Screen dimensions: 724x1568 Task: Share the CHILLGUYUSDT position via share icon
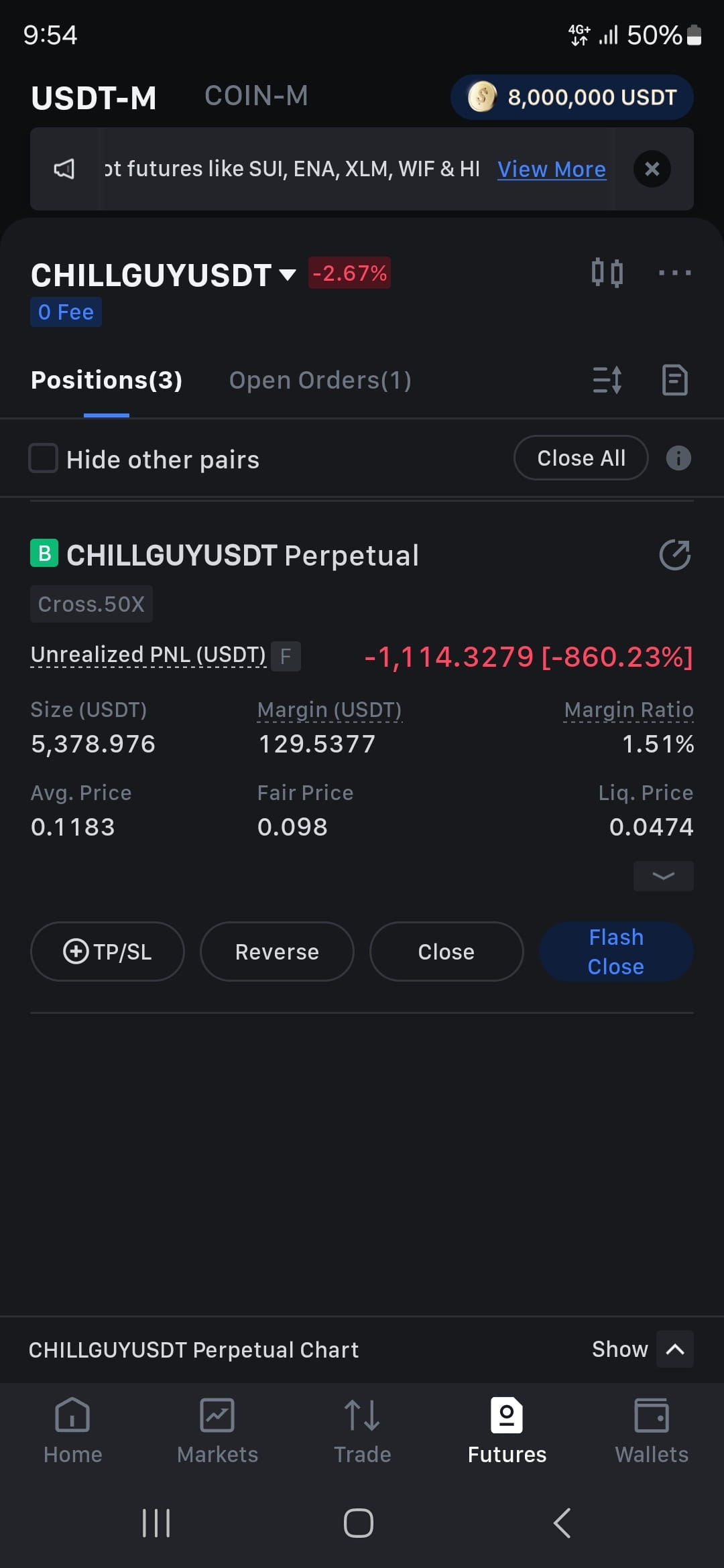(675, 555)
